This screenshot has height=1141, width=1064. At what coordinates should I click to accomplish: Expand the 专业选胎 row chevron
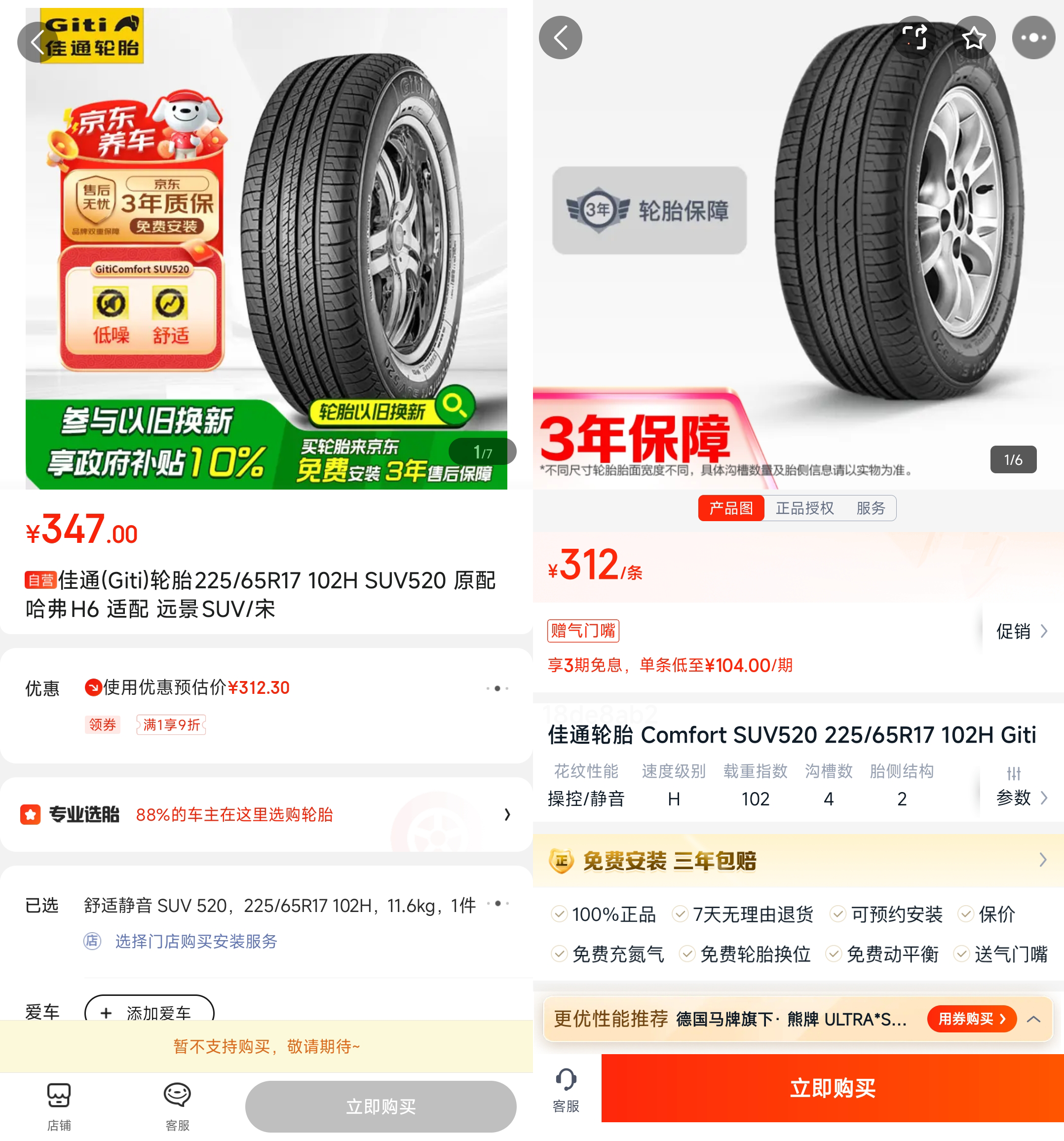[x=507, y=814]
